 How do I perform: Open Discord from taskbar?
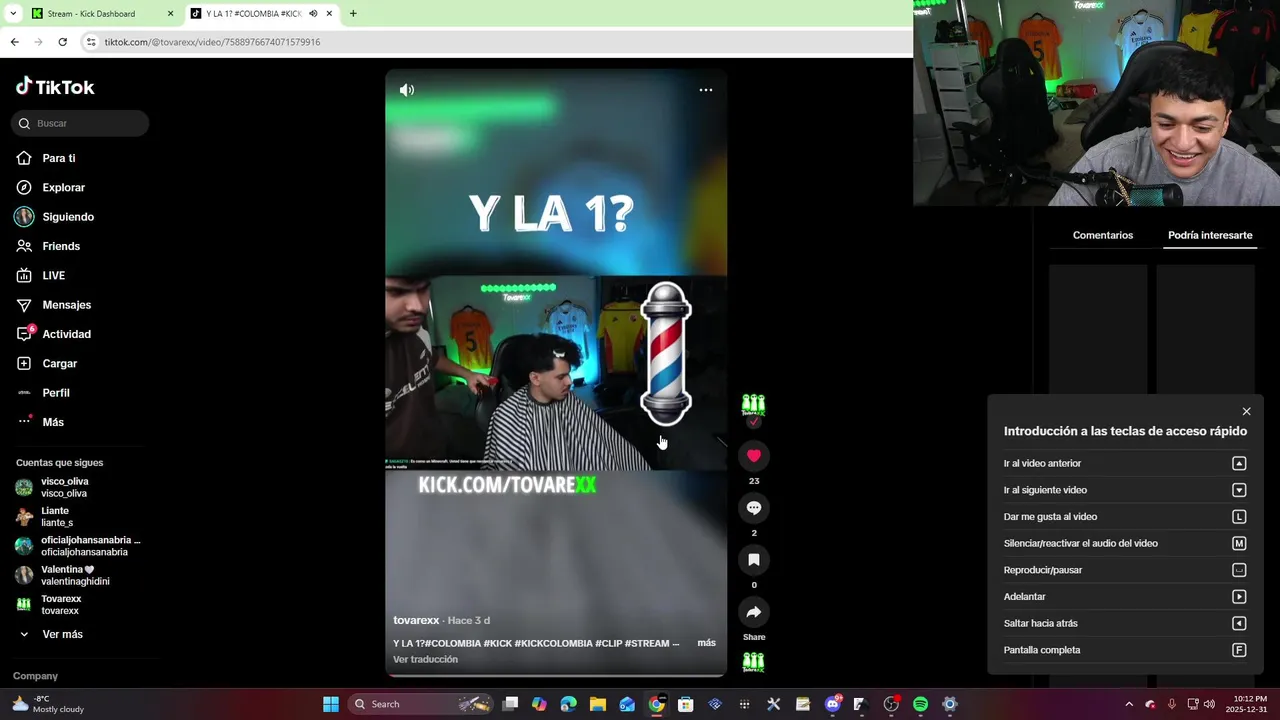click(x=833, y=704)
